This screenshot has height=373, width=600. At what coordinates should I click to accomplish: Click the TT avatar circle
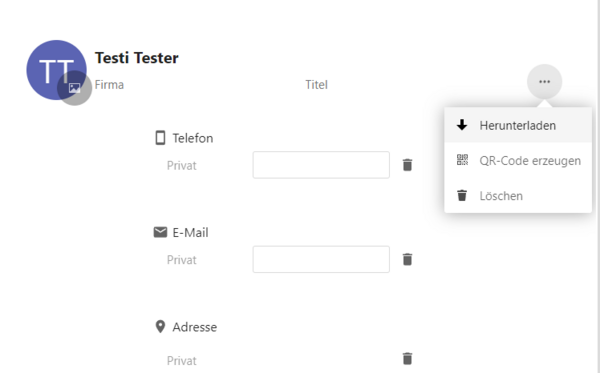click(x=56, y=70)
